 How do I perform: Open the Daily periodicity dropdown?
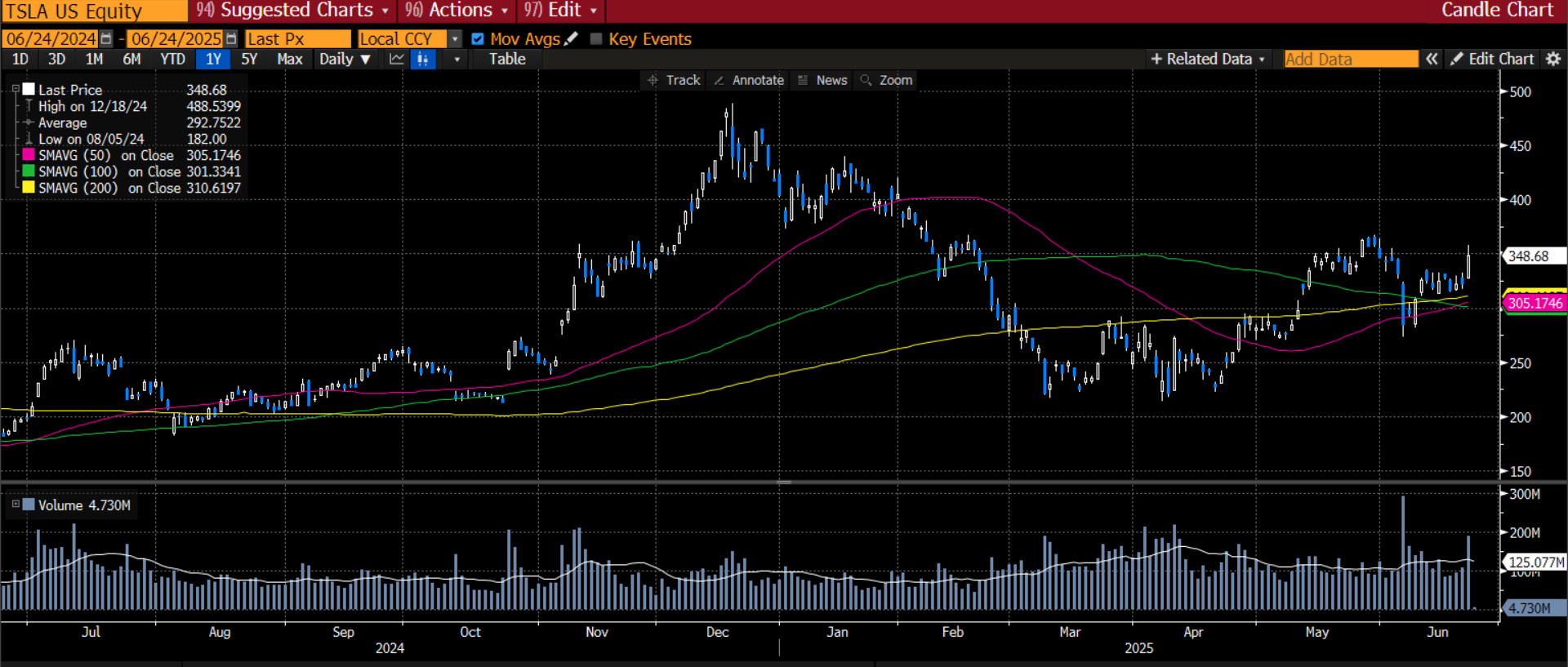pyautogui.click(x=345, y=59)
